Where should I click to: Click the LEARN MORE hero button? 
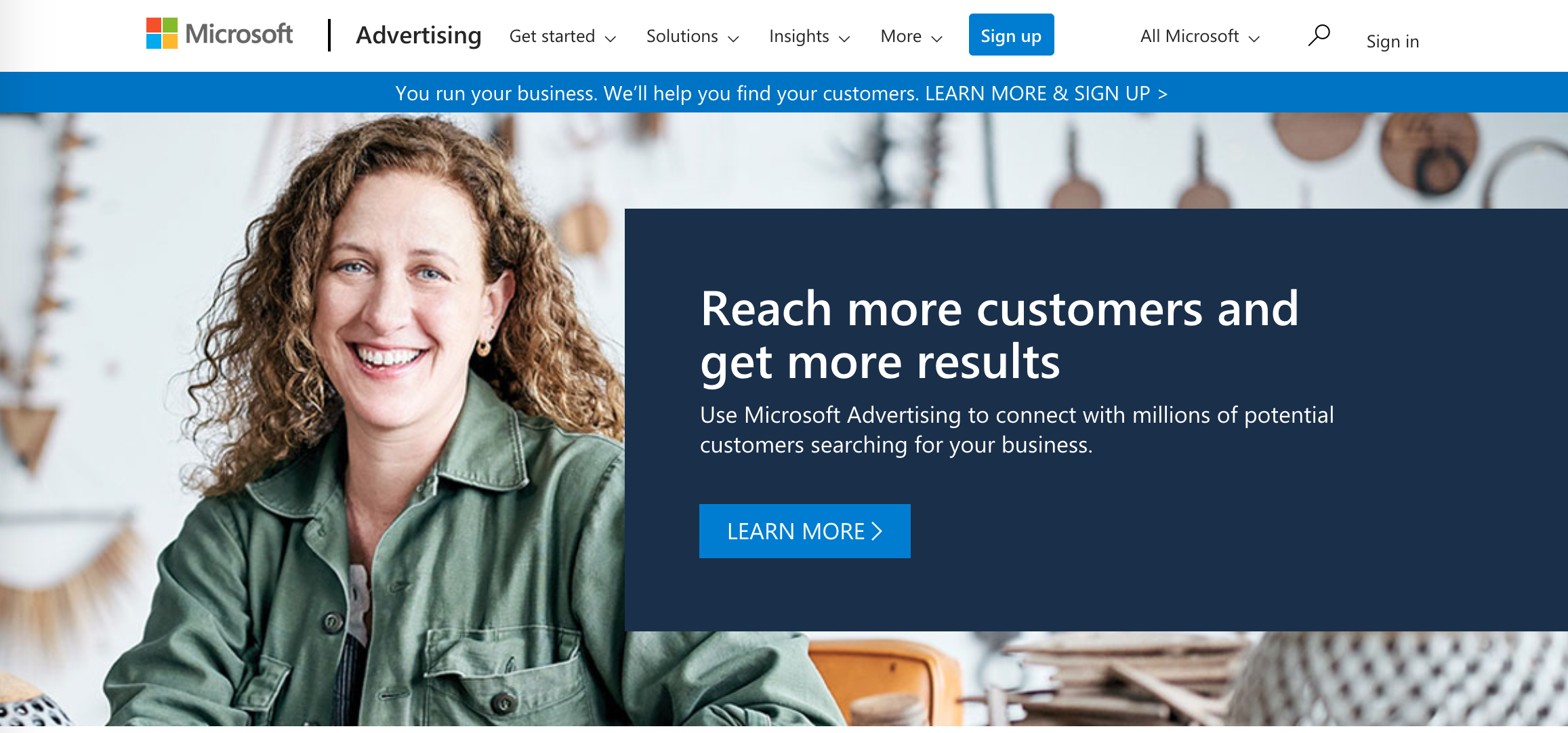click(x=804, y=531)
